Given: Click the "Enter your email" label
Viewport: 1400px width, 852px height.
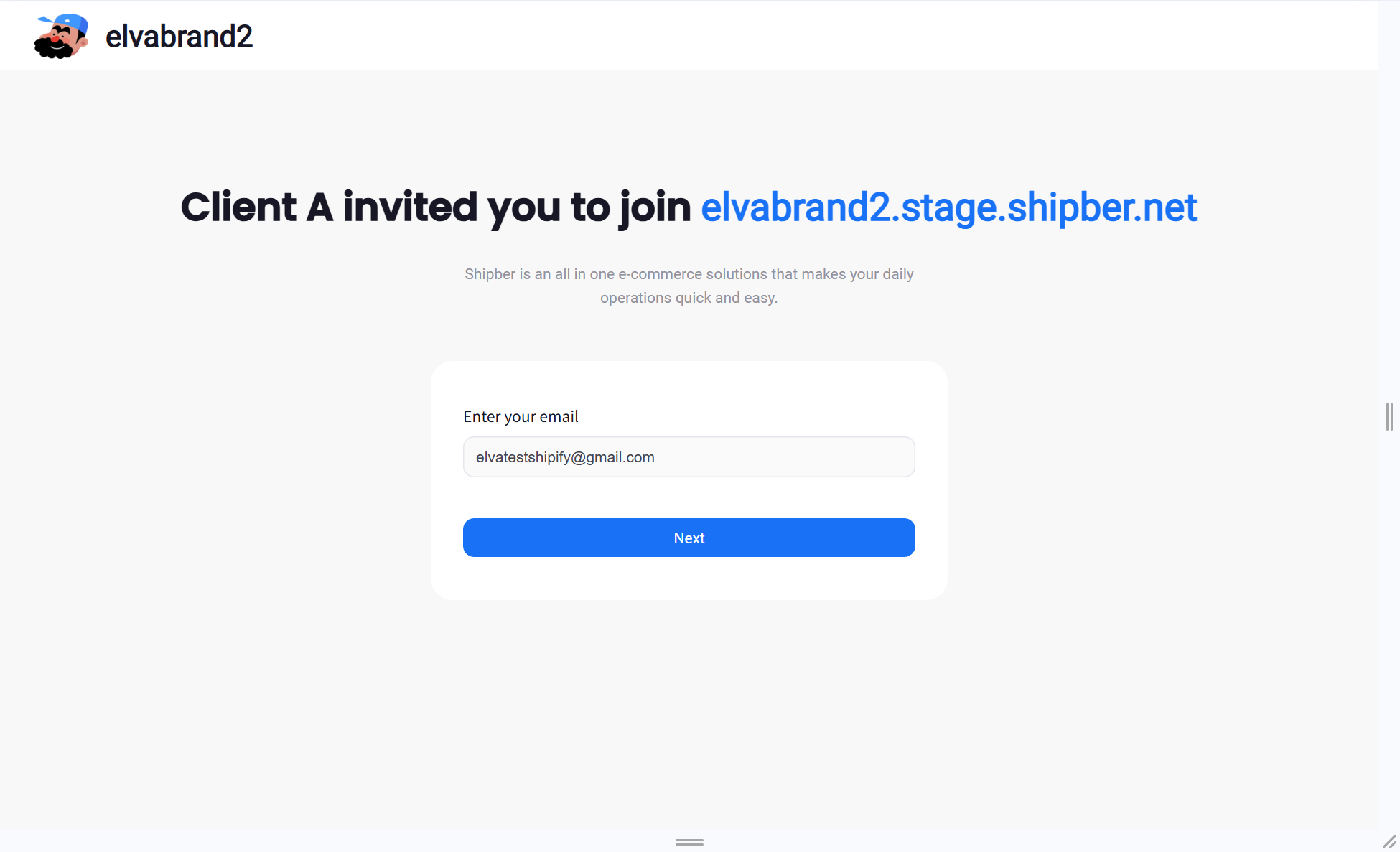Looking at the screenshot, I should coord(521,416).
